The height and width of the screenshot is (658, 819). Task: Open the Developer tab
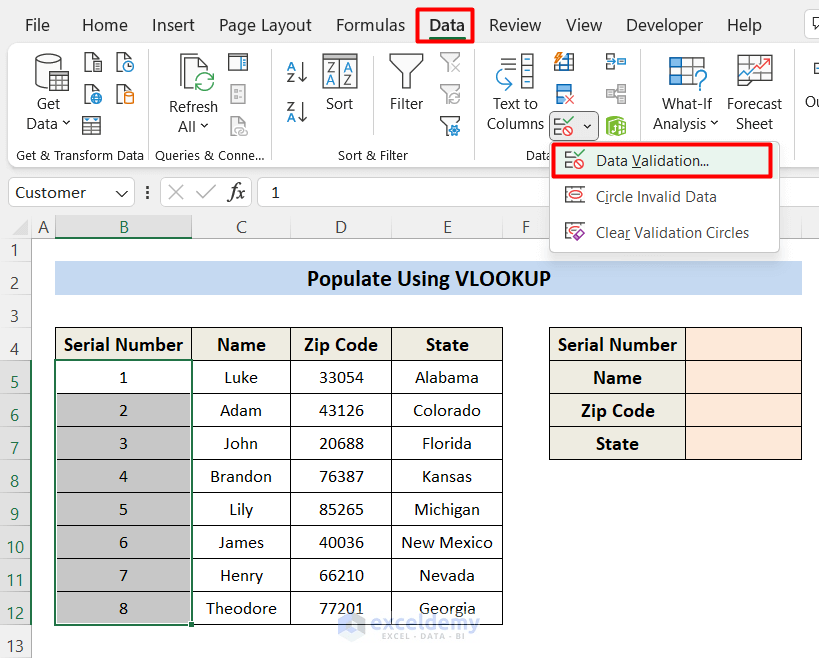tap(664, 25)
